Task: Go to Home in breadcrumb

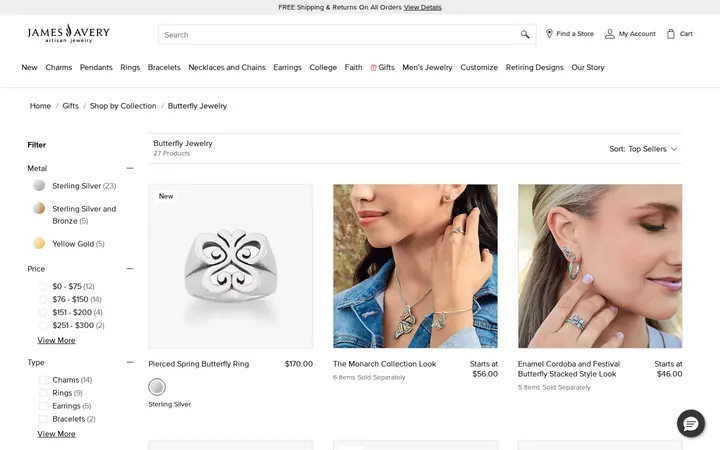Action: 40,106
